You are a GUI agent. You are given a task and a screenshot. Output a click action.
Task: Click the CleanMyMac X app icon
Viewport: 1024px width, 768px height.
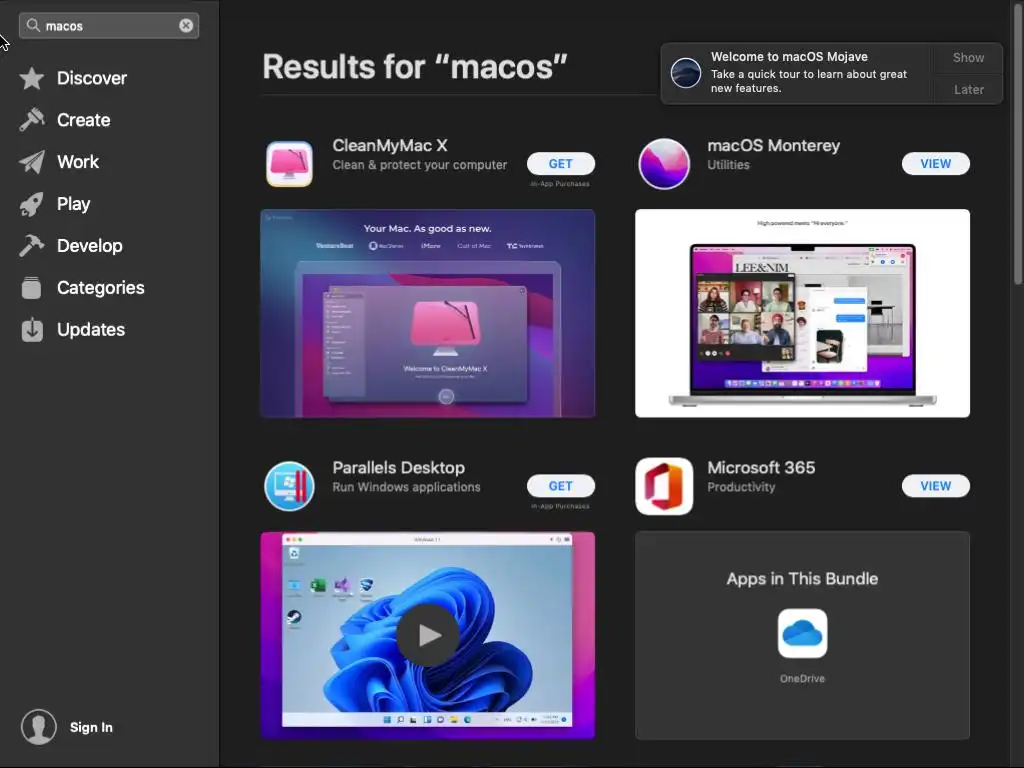tap(289, 164)
